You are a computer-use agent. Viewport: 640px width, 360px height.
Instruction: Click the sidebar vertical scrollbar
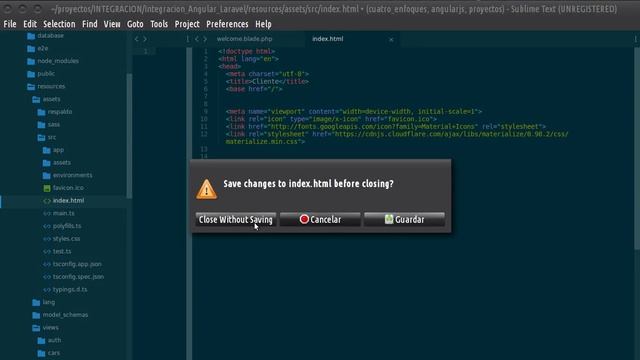[x=129, y=136]
